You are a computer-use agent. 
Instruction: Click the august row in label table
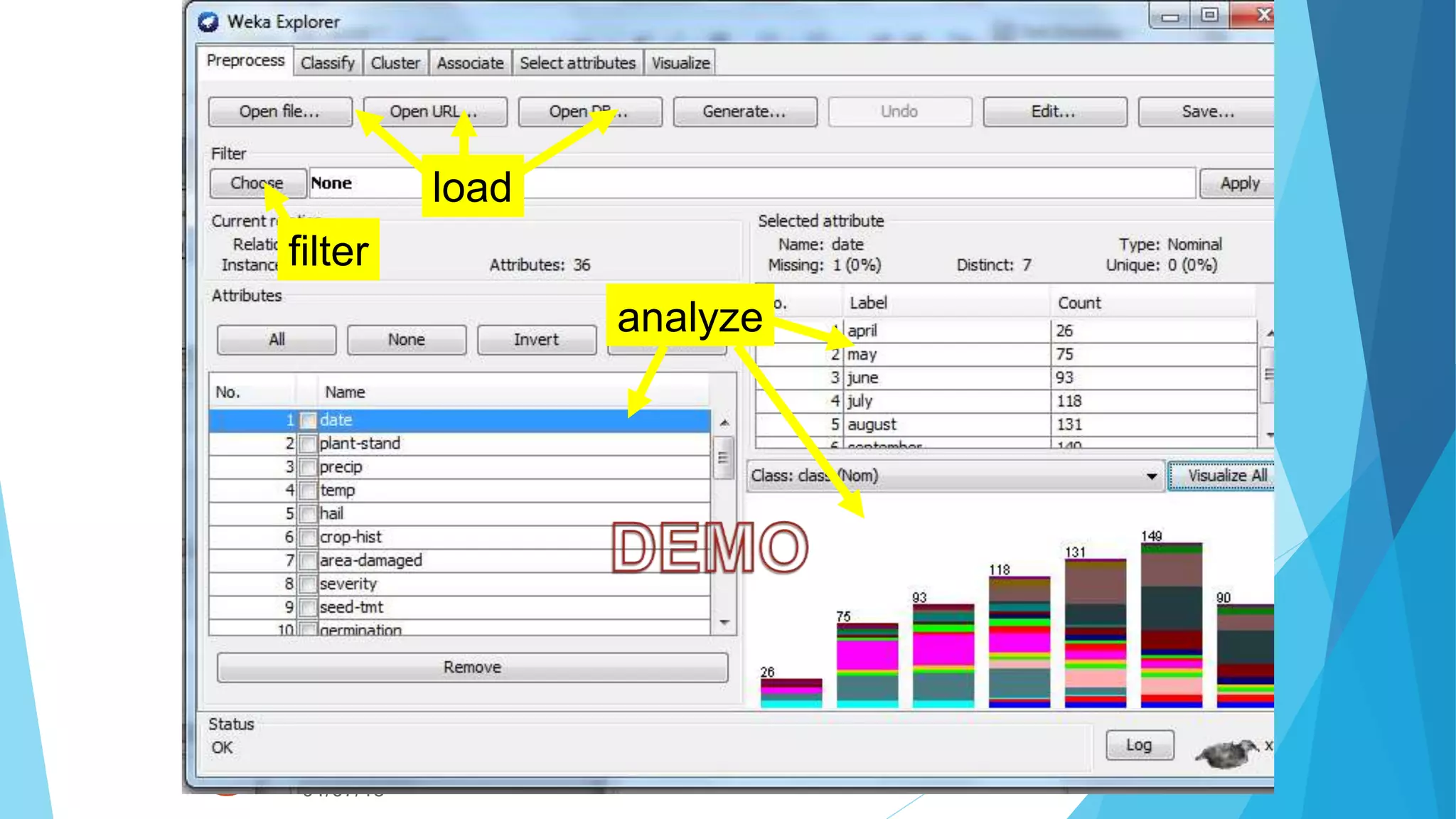(1006, 424)
